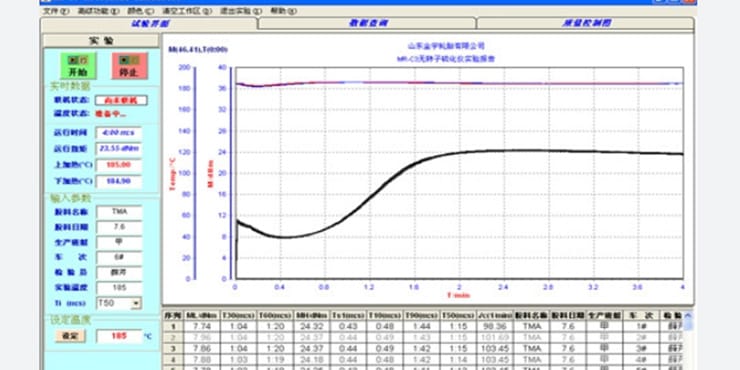Click the 胶料名称 field containing TMA

coord(119,212)
